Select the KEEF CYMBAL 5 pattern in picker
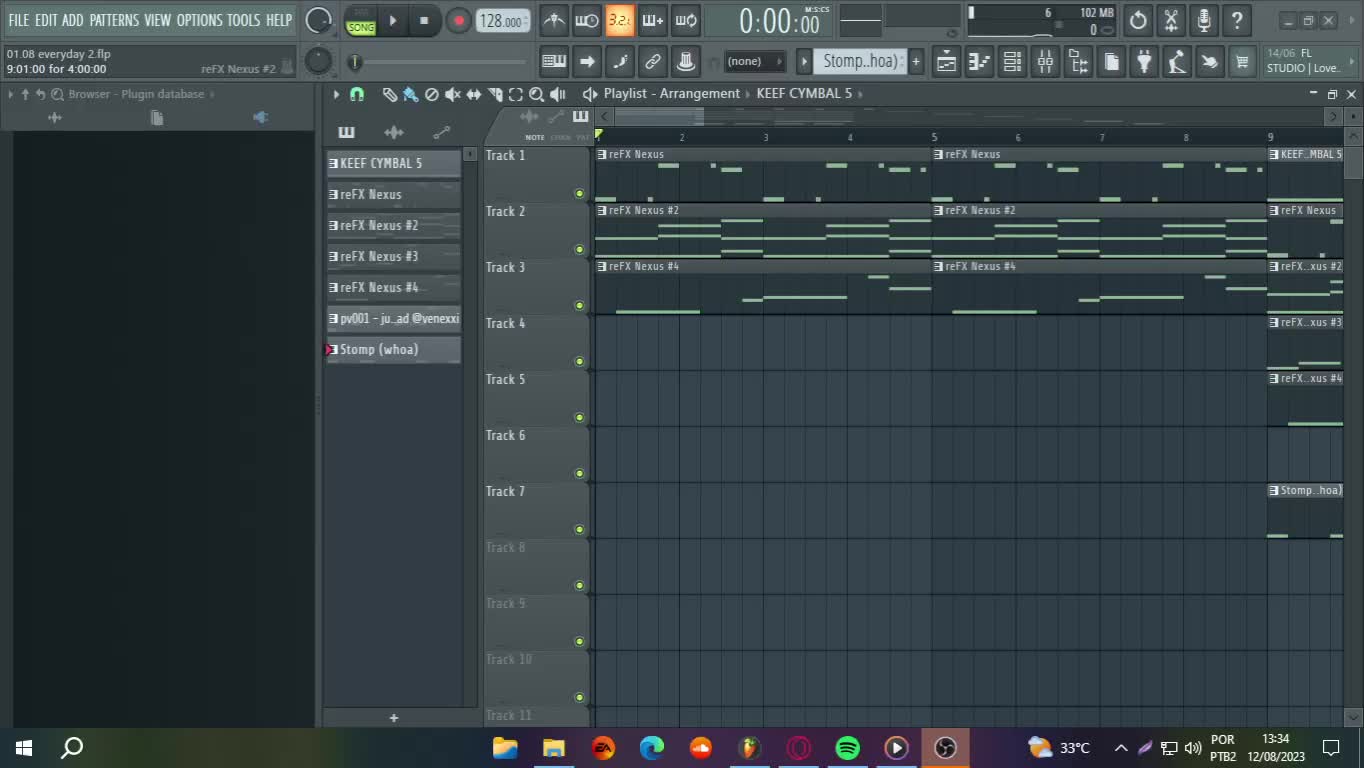The height and width of the screenshot is (768, 1364). [394, 163]
